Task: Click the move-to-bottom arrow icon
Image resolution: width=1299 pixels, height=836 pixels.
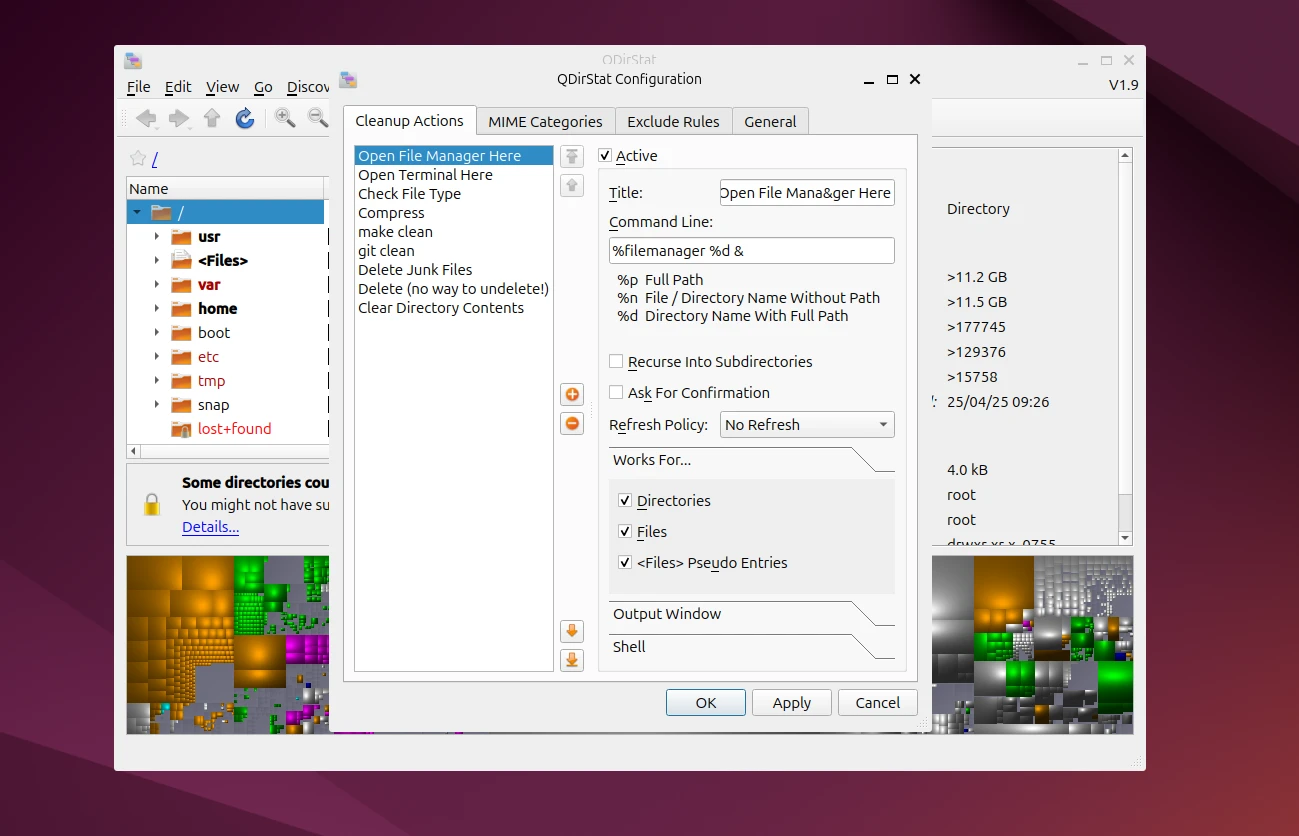Action: tap(572, 660)
